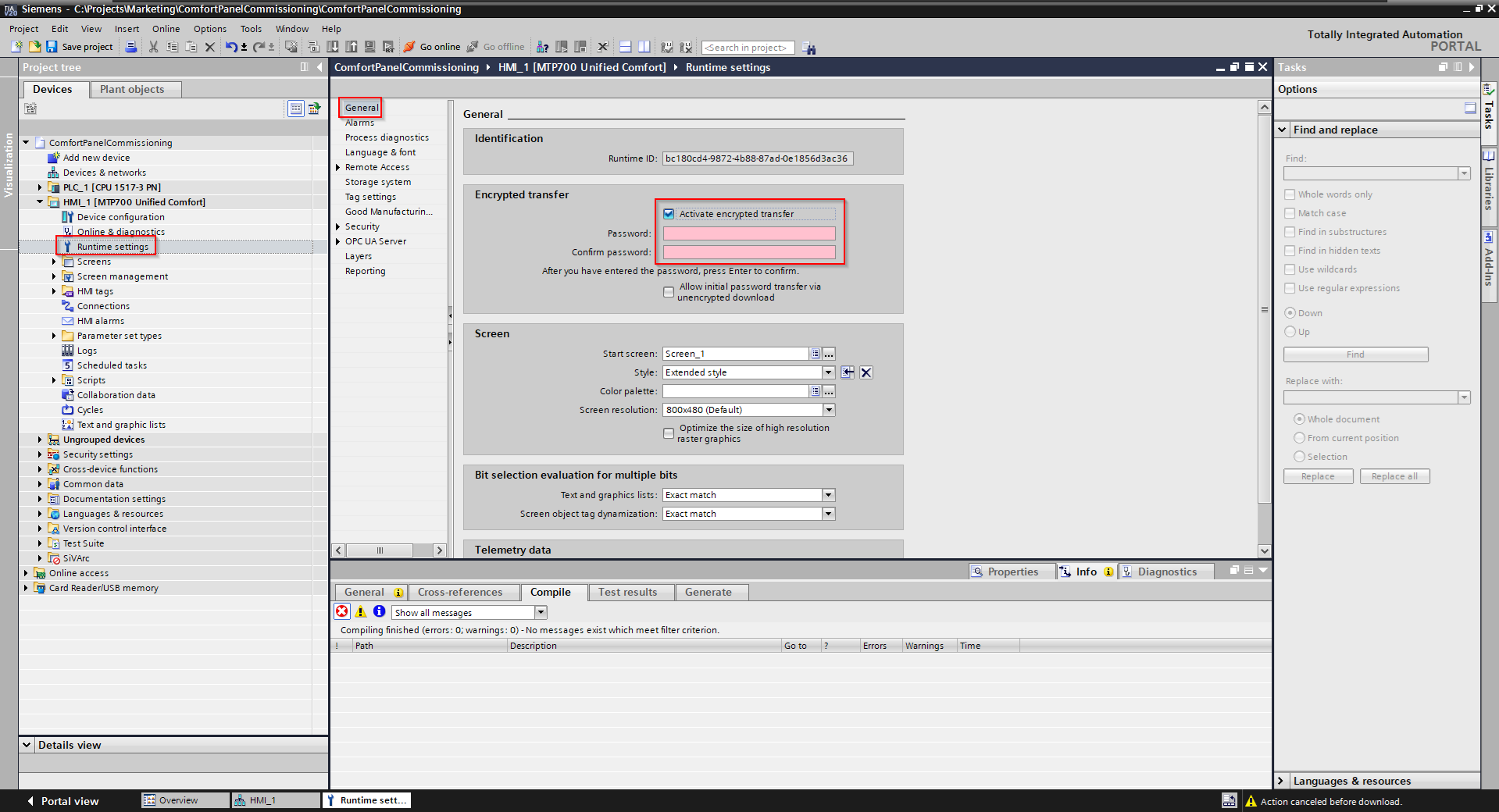The height and width of the screenshot is (812, 1499).
Task: Enable Use wildcards checkbox
Action: [x=1290, y=269]
